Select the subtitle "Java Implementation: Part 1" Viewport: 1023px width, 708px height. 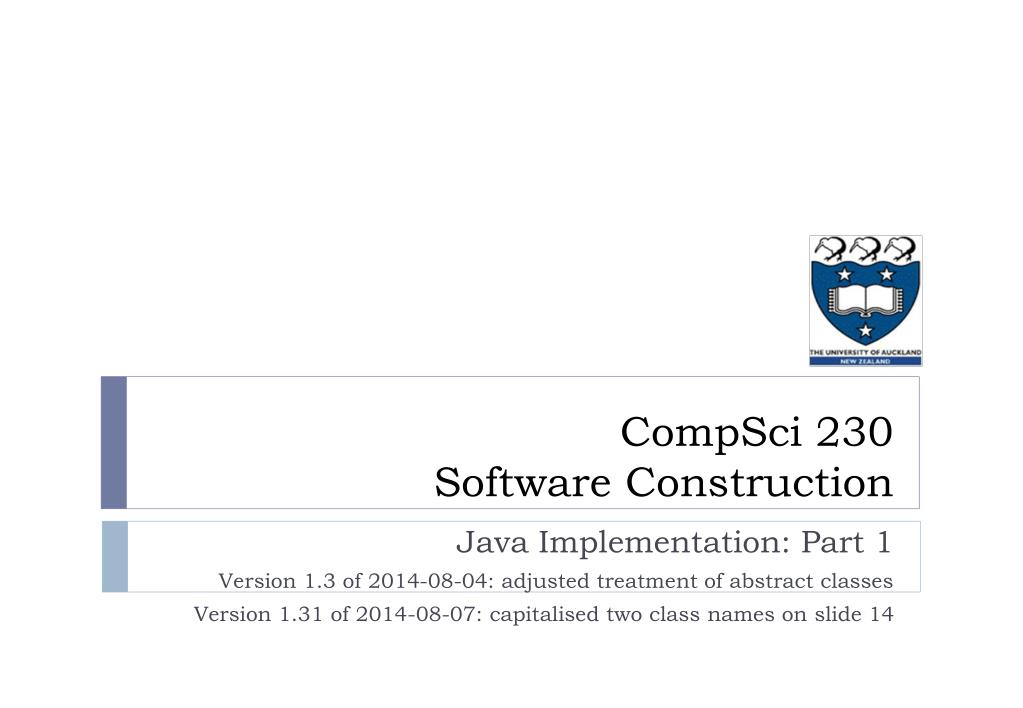pyautogui.click(x=674, y=542)
